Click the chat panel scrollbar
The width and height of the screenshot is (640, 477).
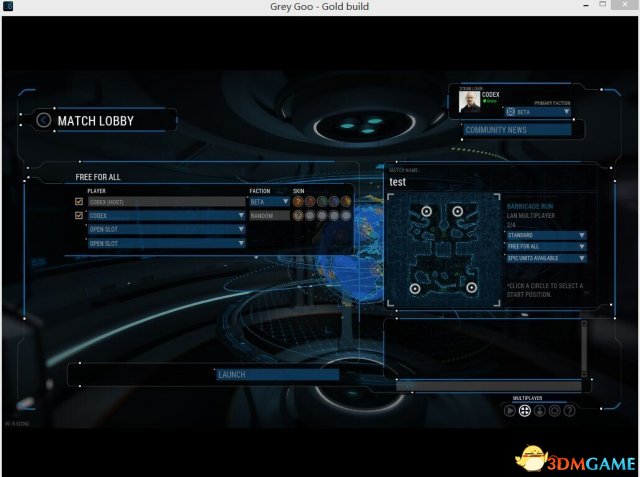click(584, 349)
